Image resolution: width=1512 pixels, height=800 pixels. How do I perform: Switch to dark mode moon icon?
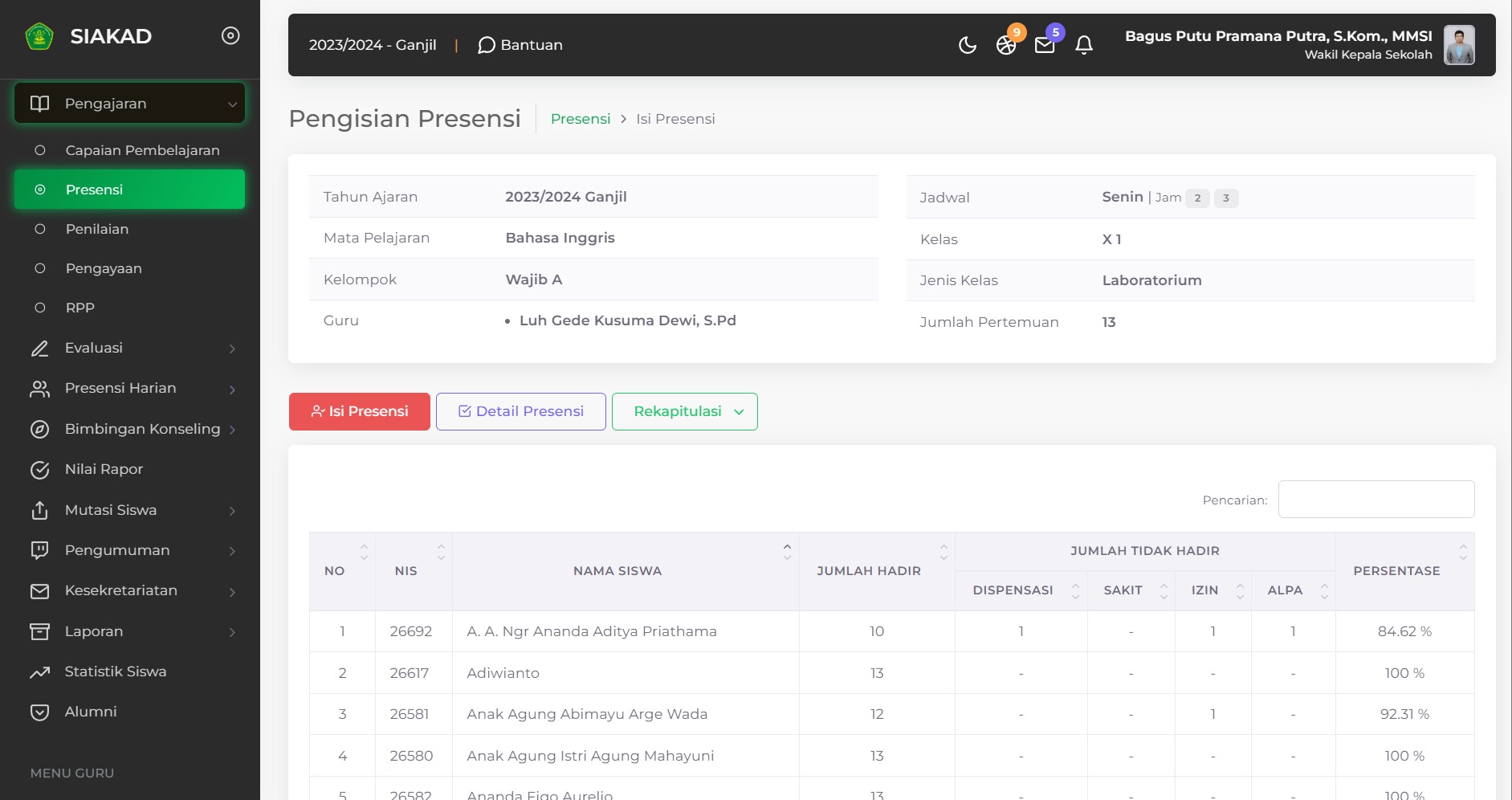(968, 45)
